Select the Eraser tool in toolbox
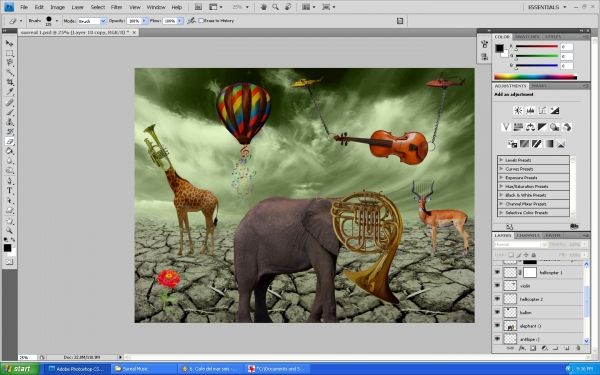 9,141
